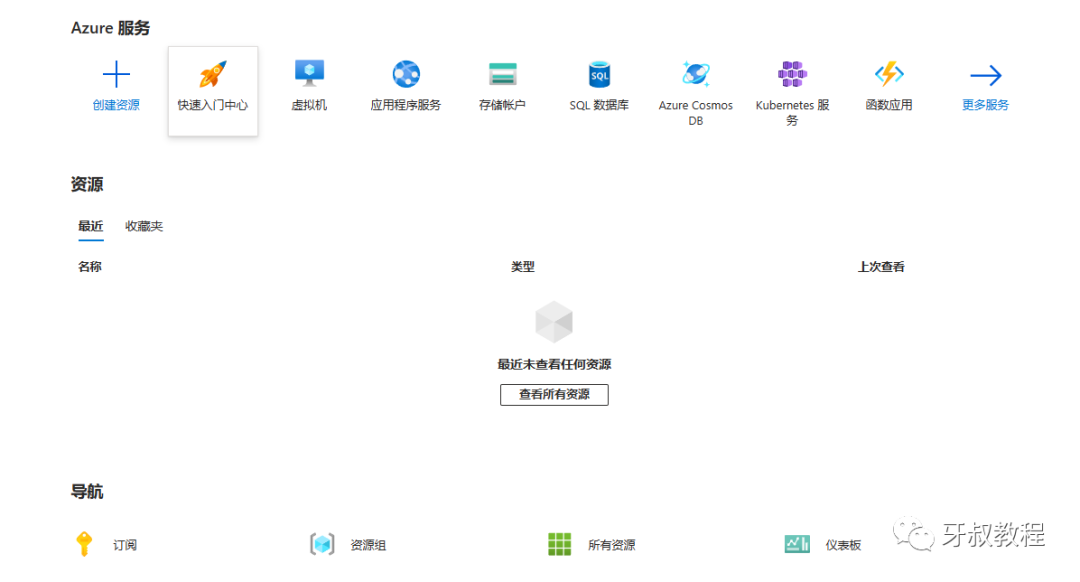Click the 更多服务 link text
1080x582 pixels.
pyautogui.click(x=986, y=105)
